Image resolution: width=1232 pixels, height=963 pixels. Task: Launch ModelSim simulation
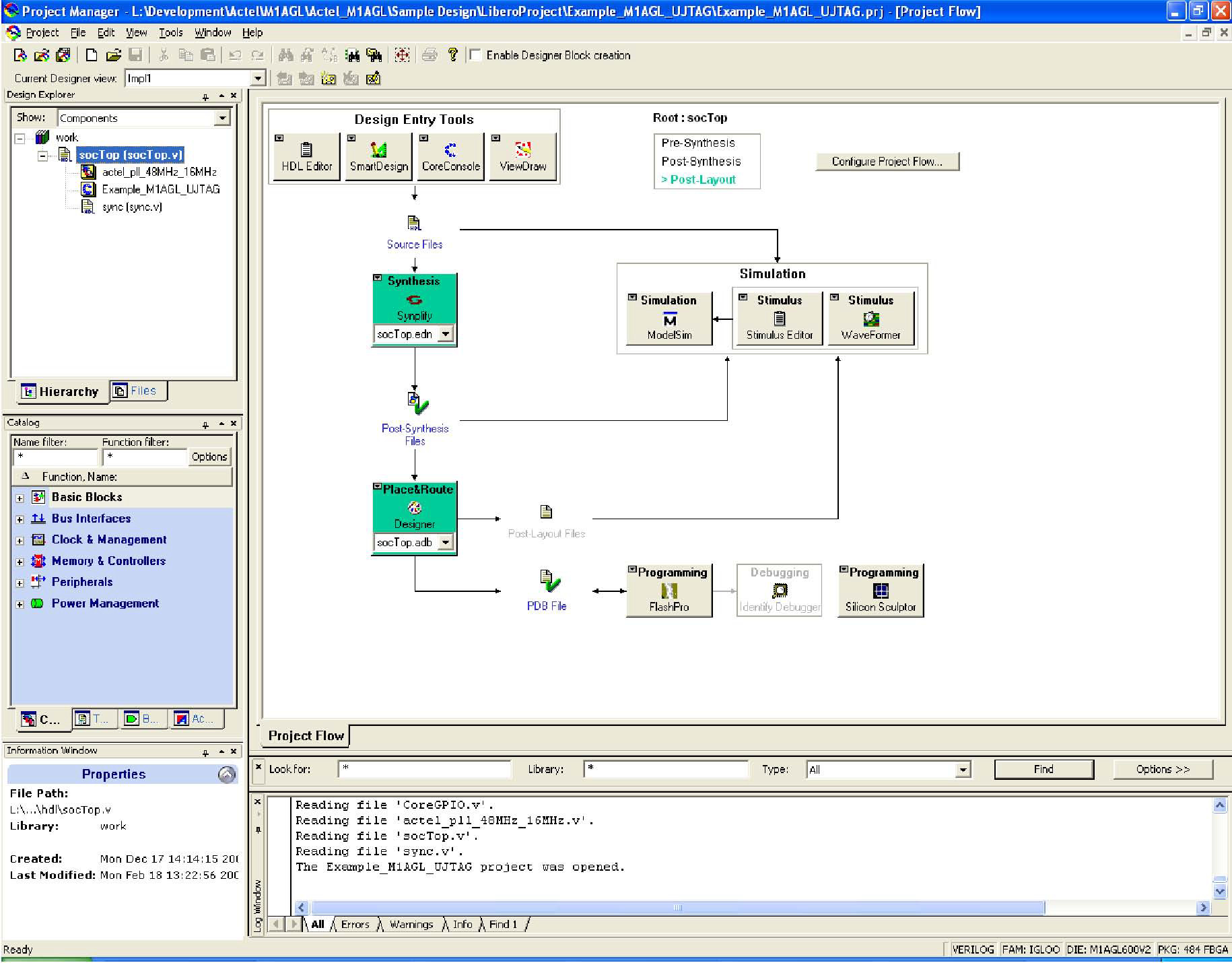pyautogui.click(x=669, y=319)
